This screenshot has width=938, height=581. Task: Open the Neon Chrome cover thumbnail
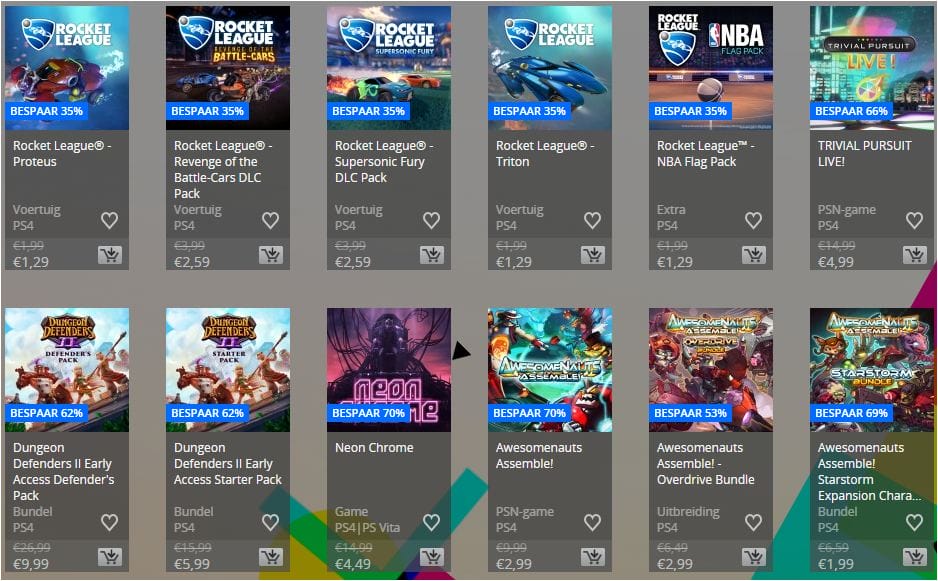389,370
